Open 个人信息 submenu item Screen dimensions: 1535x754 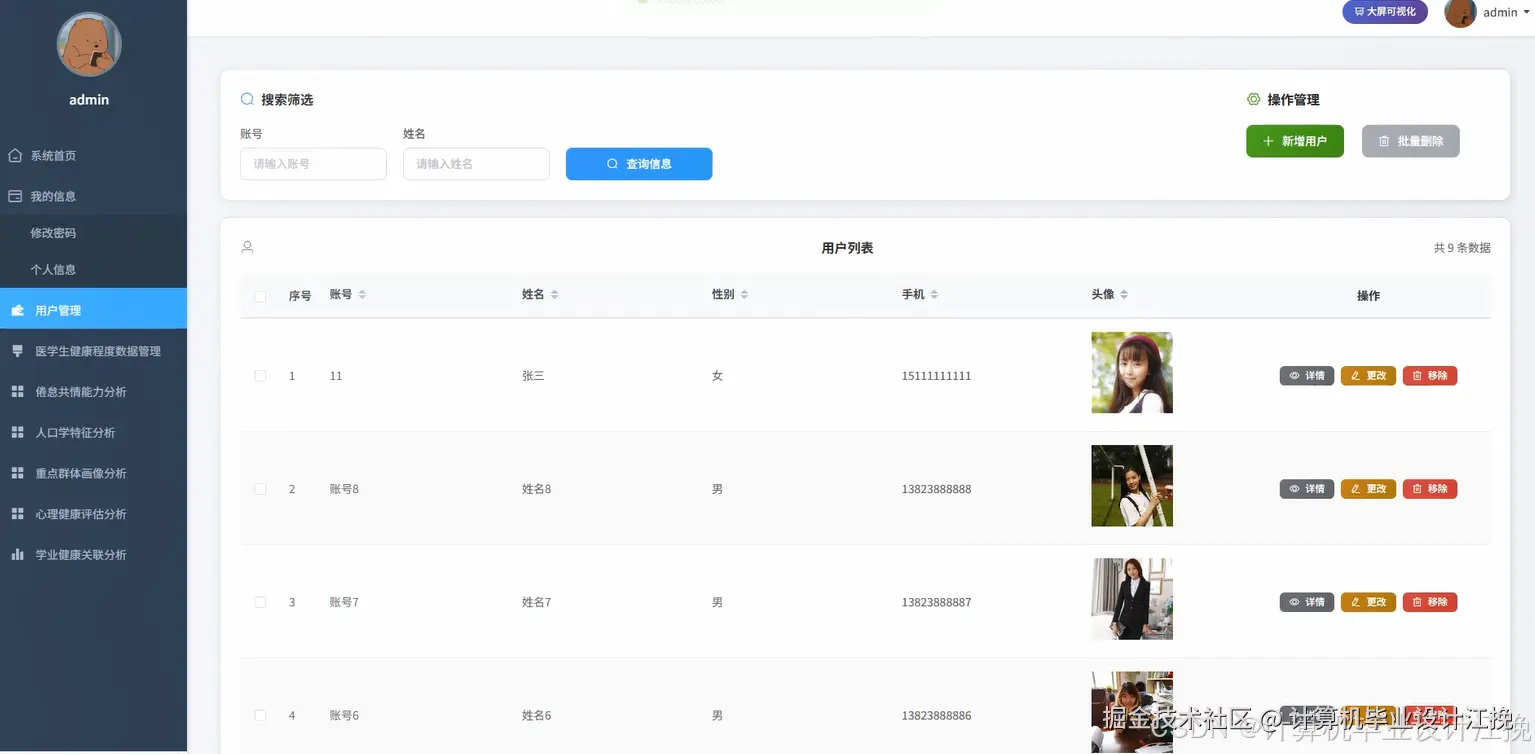93,270
